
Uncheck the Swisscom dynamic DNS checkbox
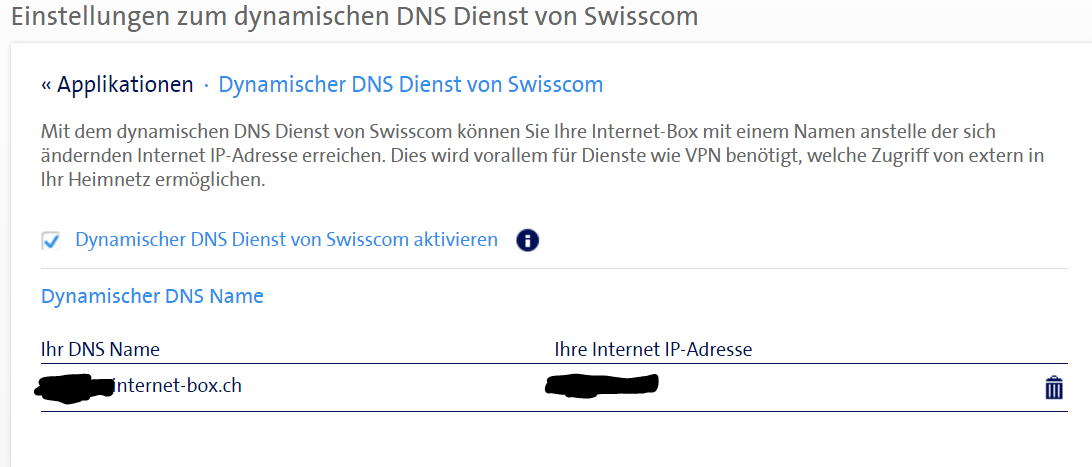51,241
